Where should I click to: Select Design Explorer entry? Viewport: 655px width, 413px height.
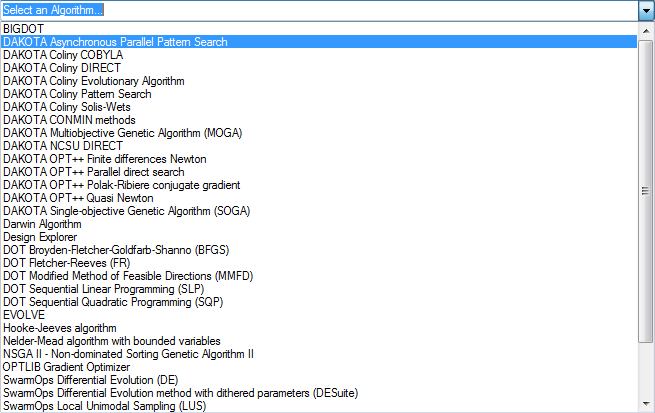41,237
